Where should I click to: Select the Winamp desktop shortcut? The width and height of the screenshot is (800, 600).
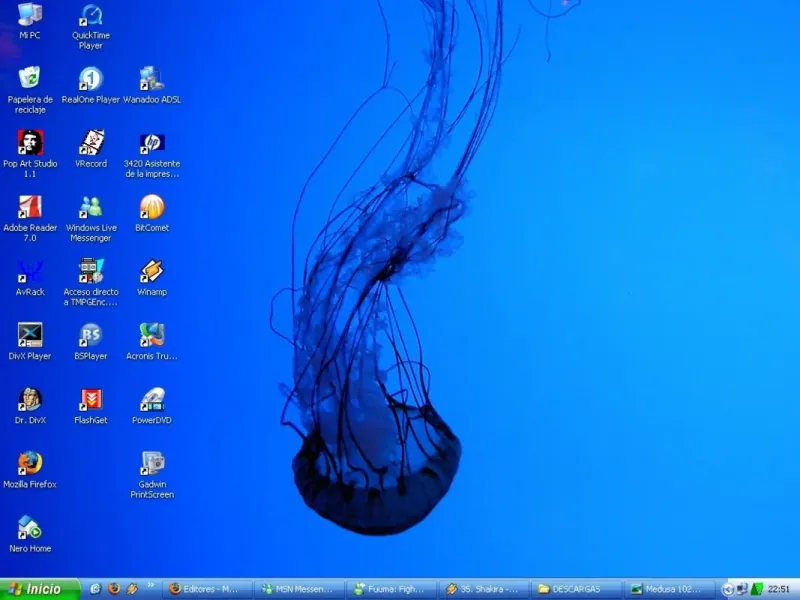(152, 271)
